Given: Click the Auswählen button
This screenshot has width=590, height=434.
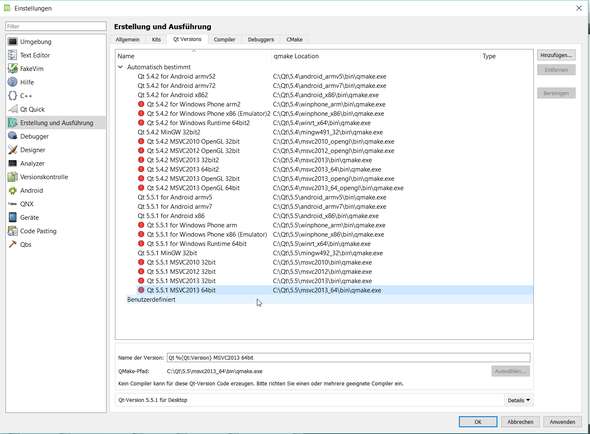Looking at the screenshot, I should 511,372.
